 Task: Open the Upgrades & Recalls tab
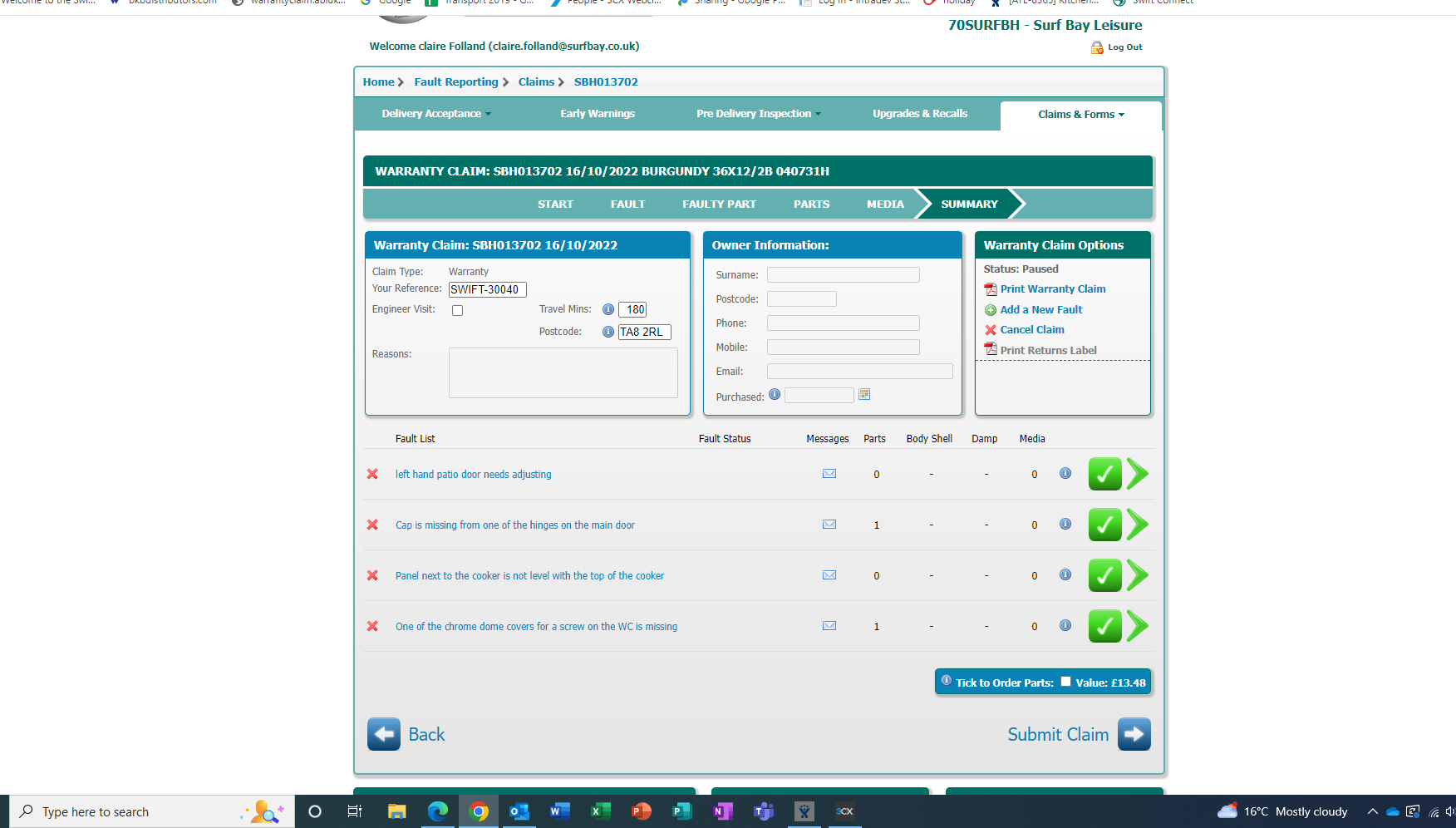(x=920, y=114)
